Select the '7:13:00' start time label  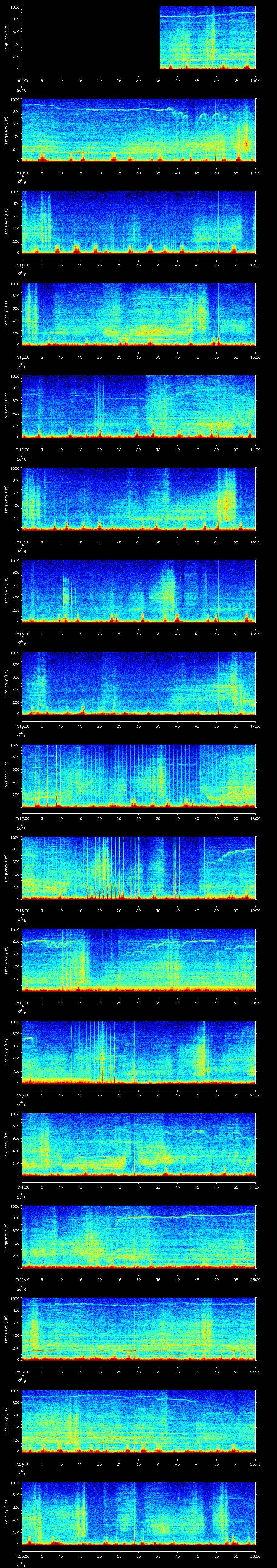(x=22, y=449)
